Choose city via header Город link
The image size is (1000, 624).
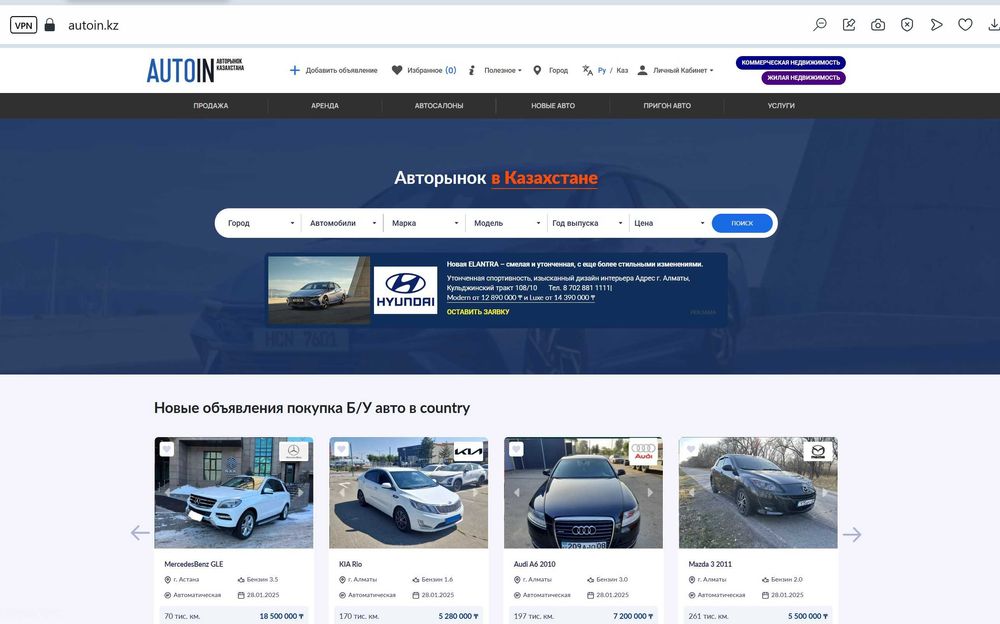558,70
